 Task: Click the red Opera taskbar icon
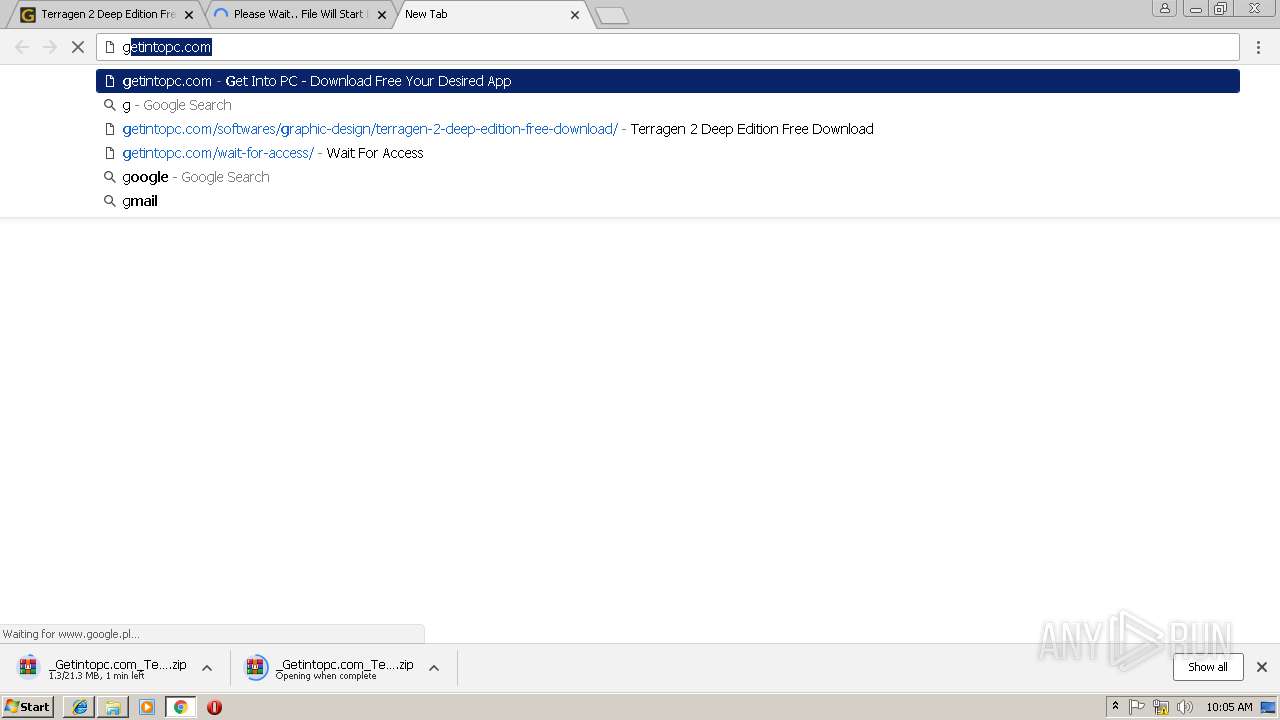[214, 707]
